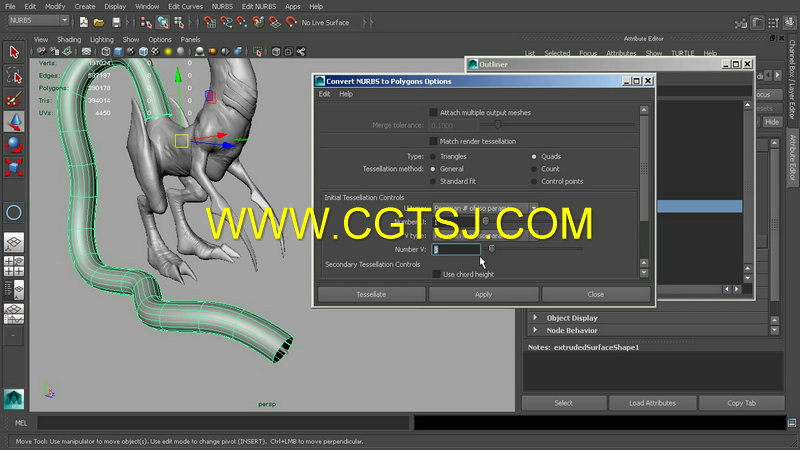Image resolution: width=800 pixels, height=450 pixels.
Task: Open Help menu in Convert NURBS dialog
Action: [x=346, y=94]
